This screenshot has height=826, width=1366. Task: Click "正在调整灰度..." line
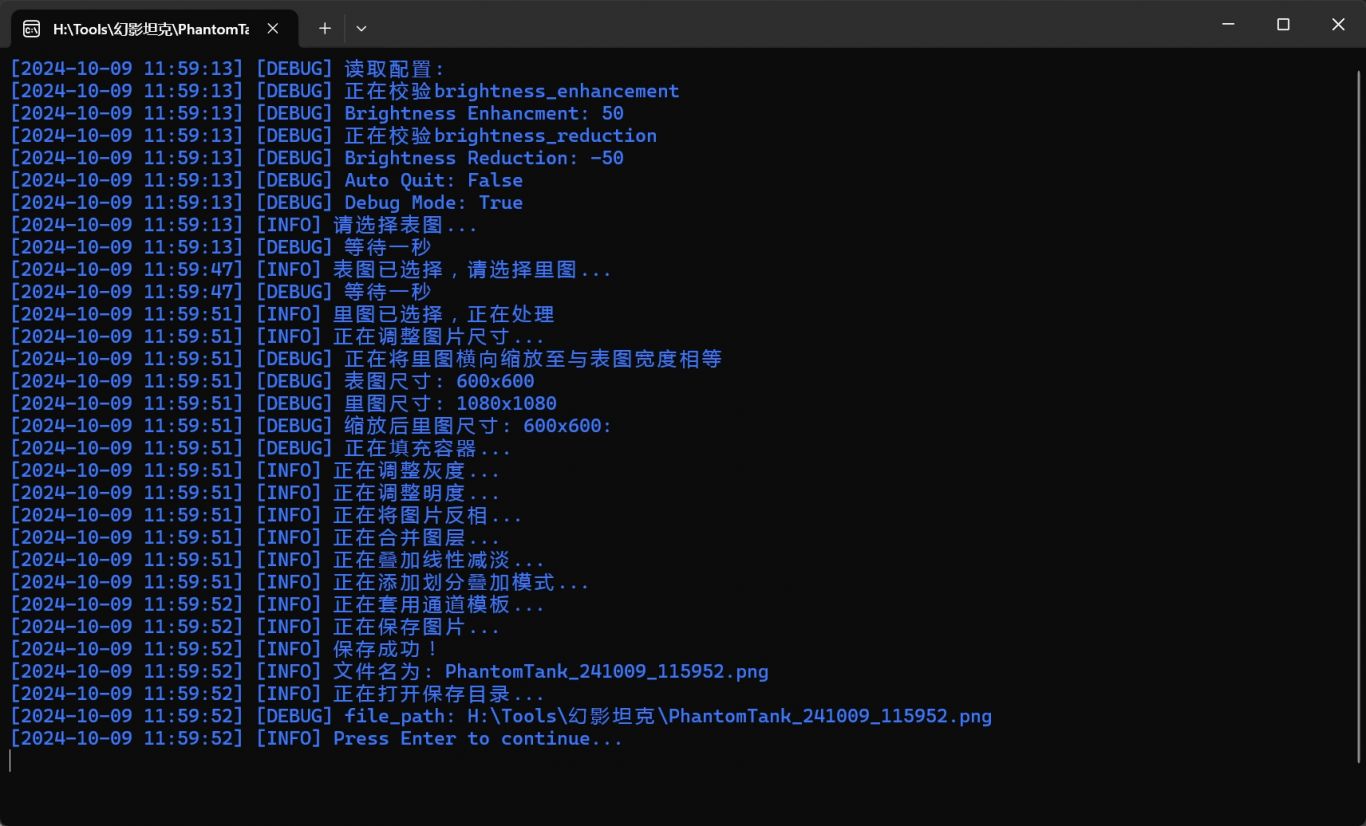(x=255, y=471)
